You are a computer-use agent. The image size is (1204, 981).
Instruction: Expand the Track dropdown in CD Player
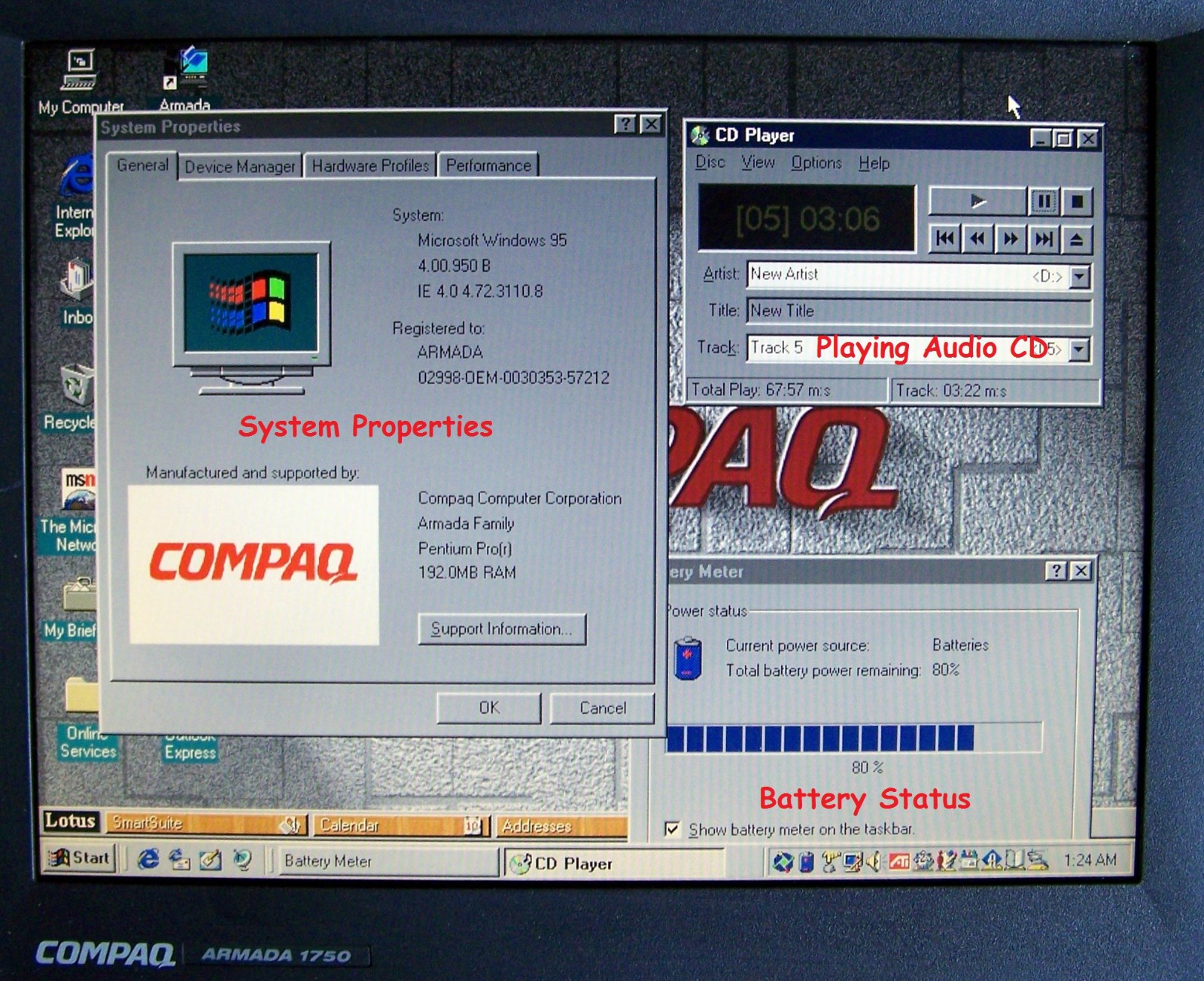coord(1080,349)
